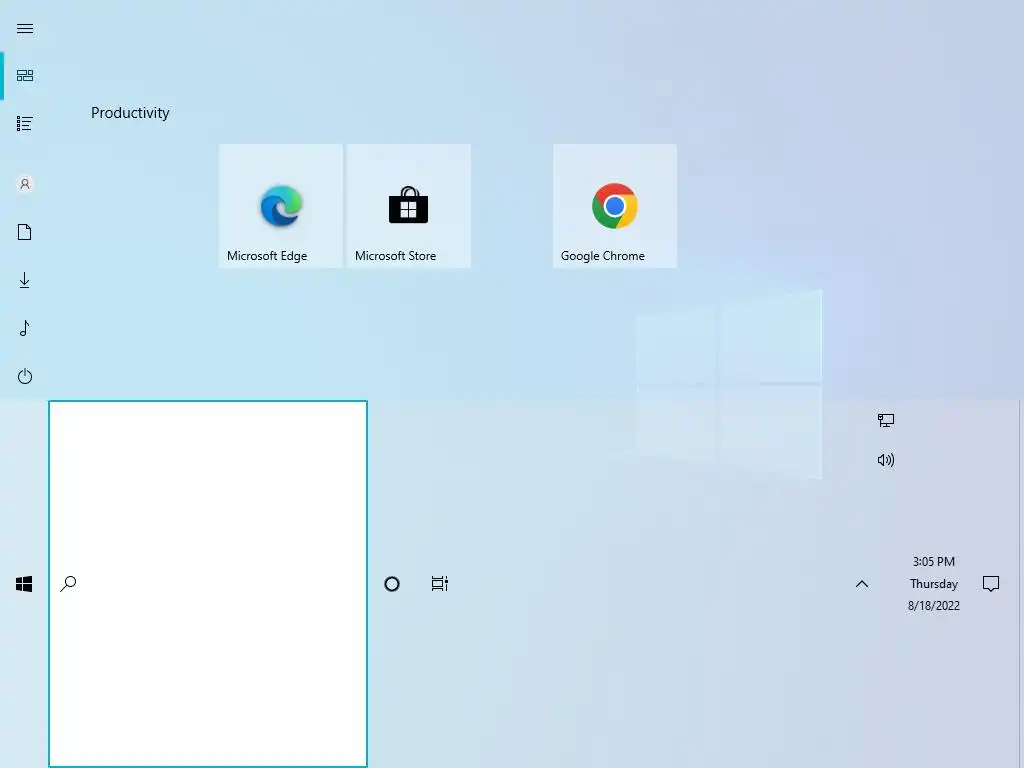Launch the Microsoft Edge tile

(x=281, y=206)
